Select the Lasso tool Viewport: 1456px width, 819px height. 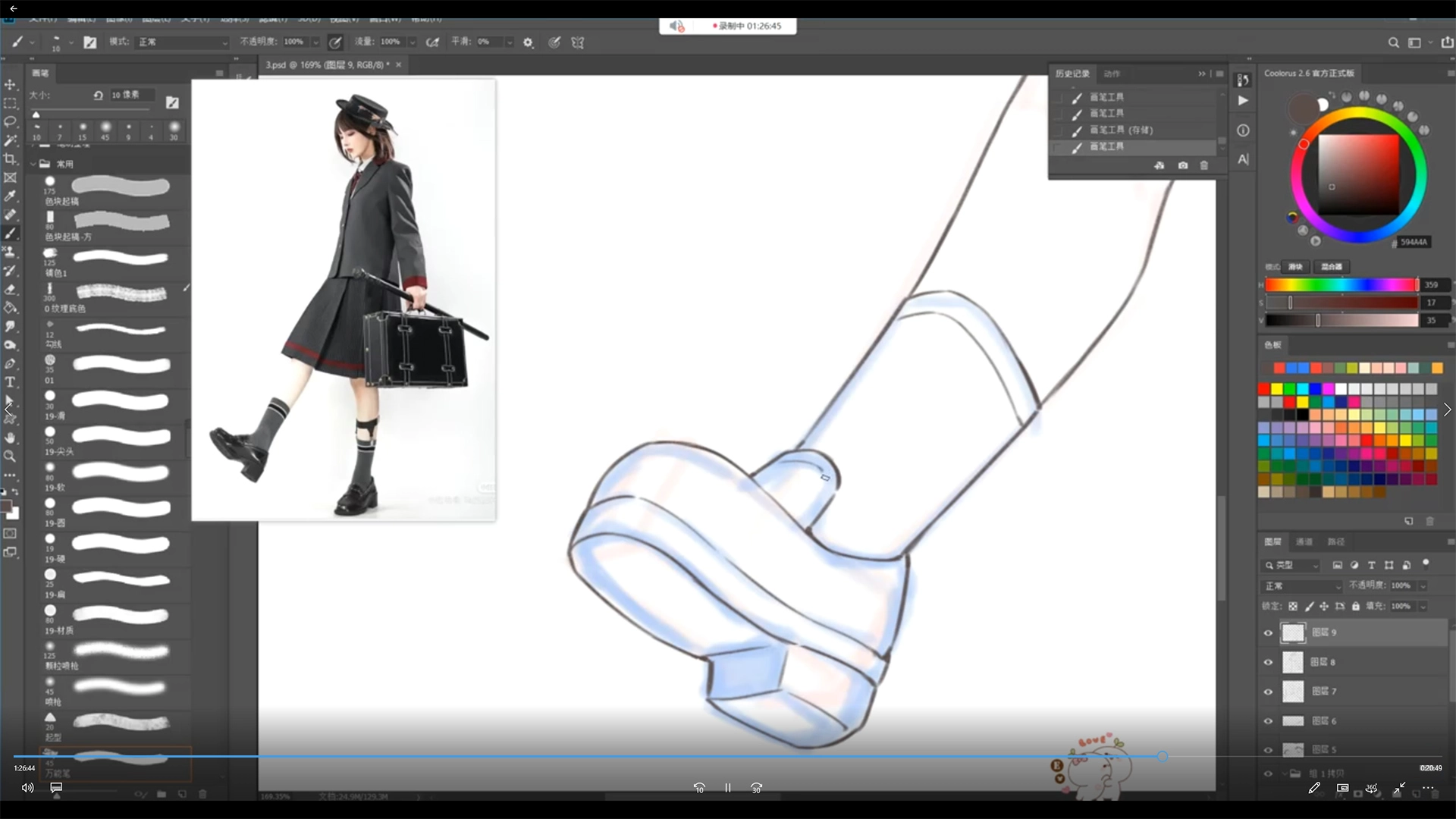point(11,121)
